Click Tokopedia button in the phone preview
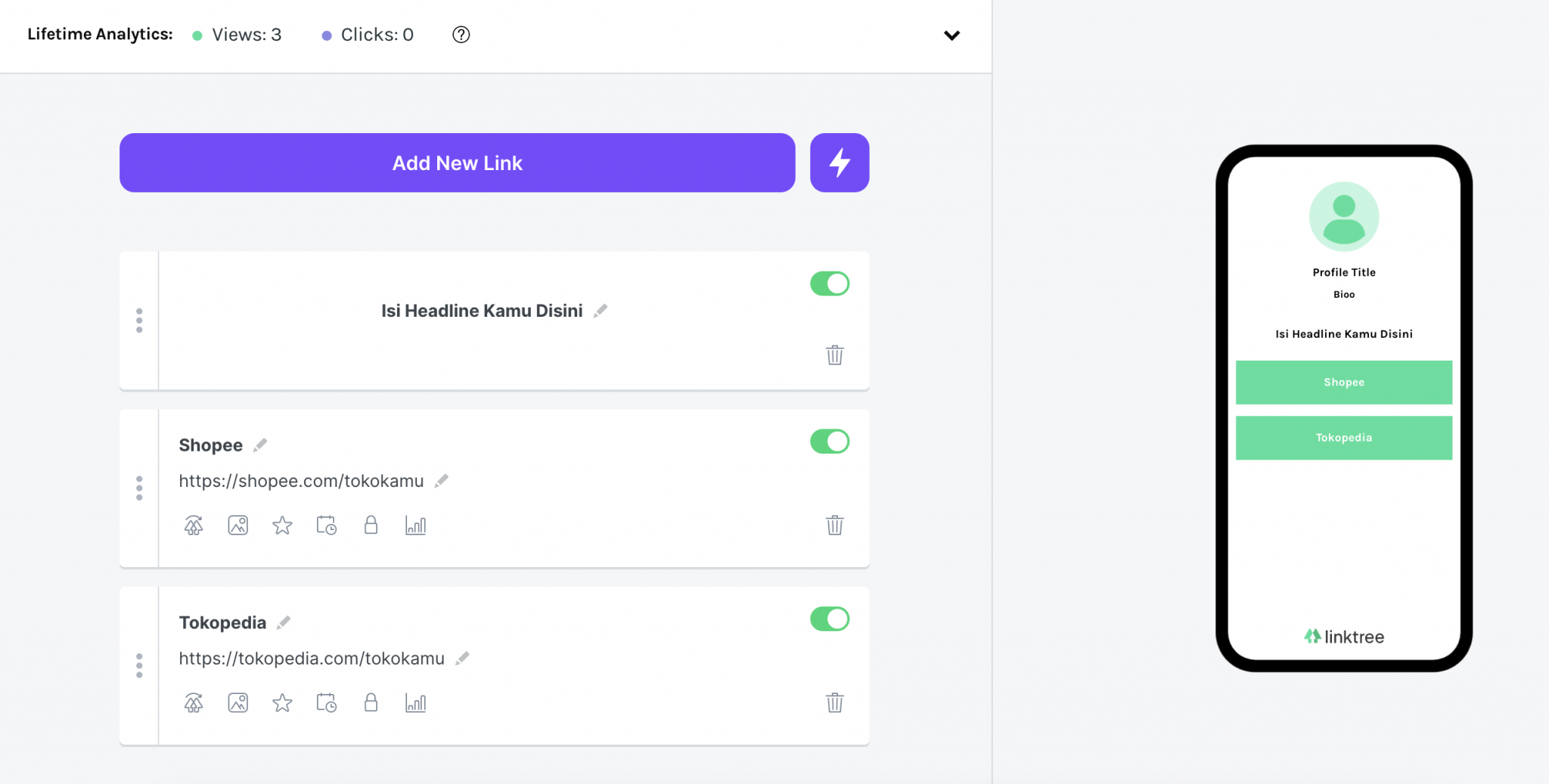Image resolution: width=1549 pixels, height=784 pixels. point(1343,438)
